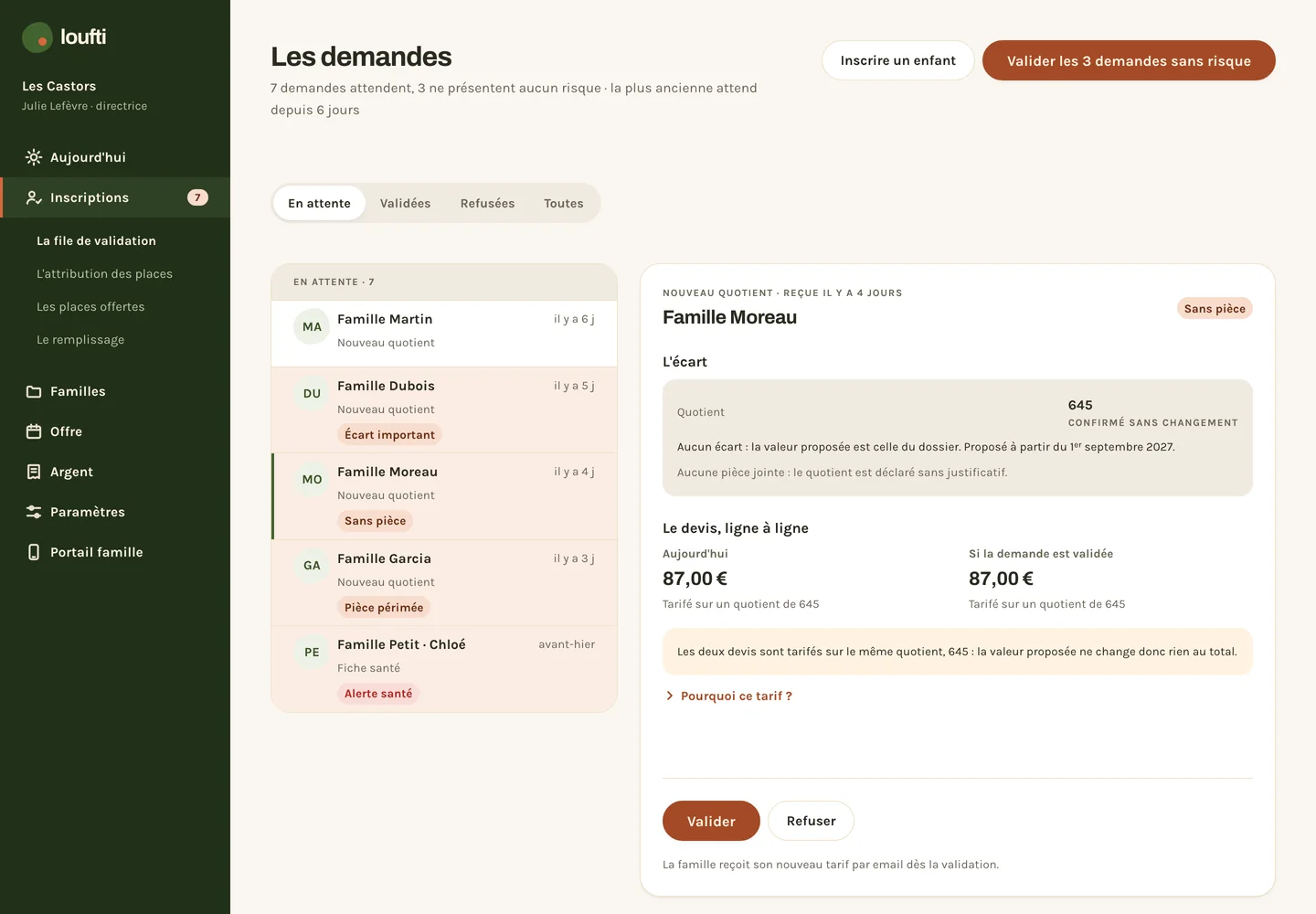Image resolution: width=1316 pixels, height=914 pixels.
Task: Select the Famille Garcia request name
Action: click(384, 558)
